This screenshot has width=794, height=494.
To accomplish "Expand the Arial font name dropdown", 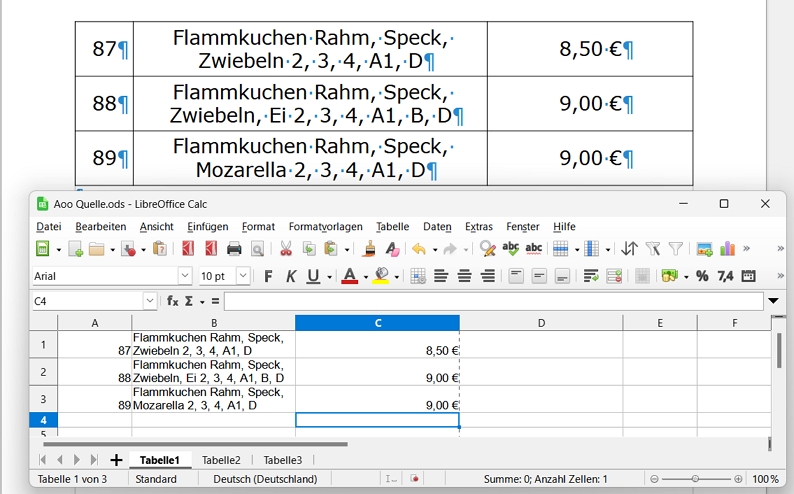I will (185, 276).
